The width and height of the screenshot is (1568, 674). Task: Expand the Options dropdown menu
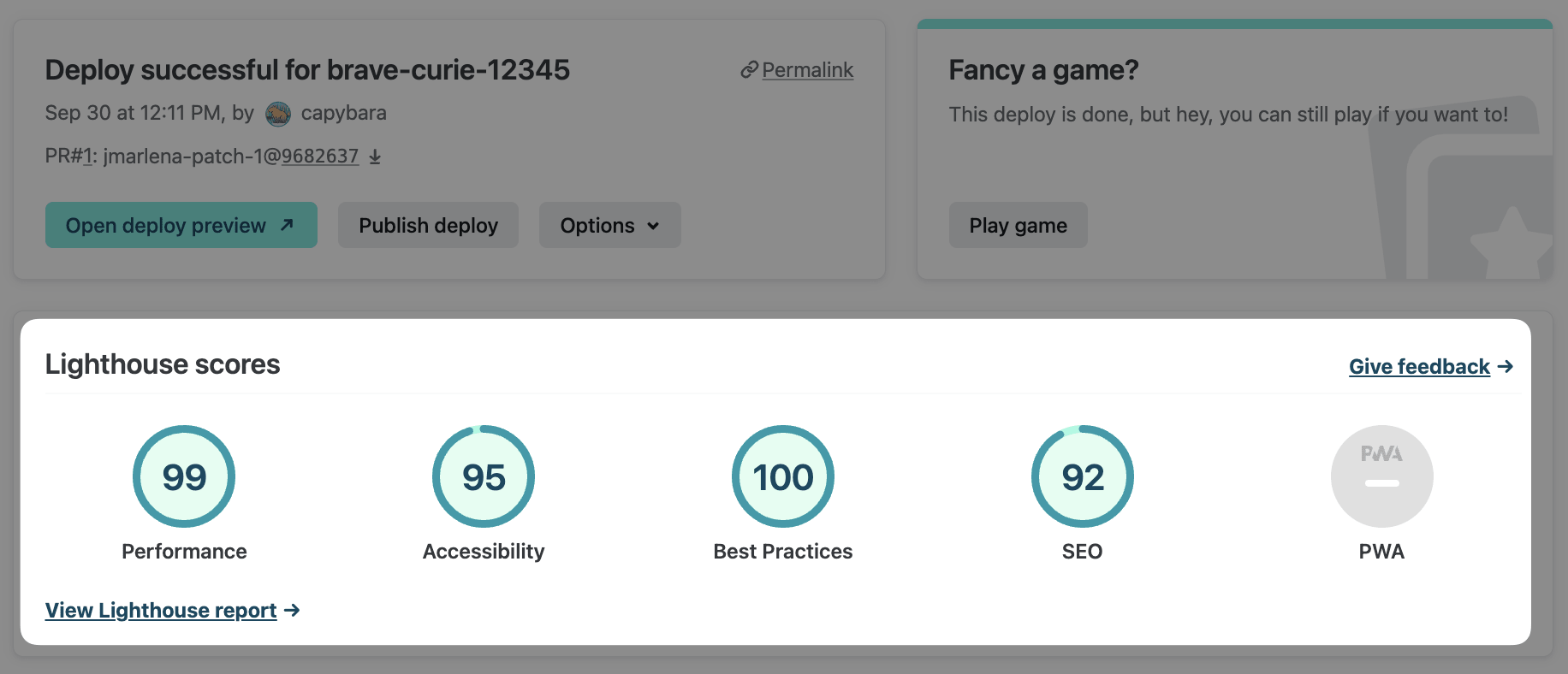tap(609, 225)
